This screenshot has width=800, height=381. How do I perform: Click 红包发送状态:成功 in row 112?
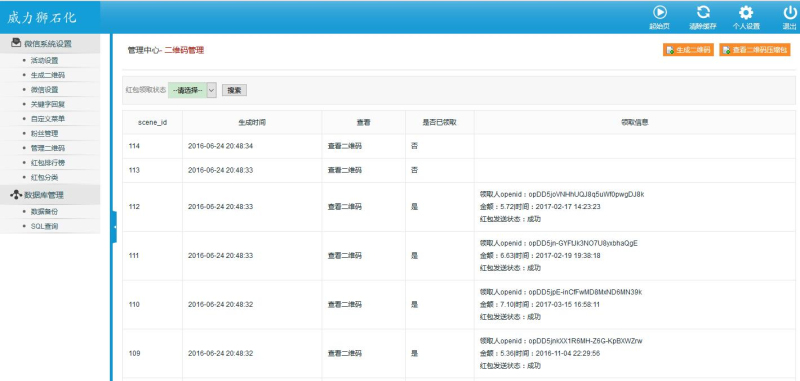(510, 219)
